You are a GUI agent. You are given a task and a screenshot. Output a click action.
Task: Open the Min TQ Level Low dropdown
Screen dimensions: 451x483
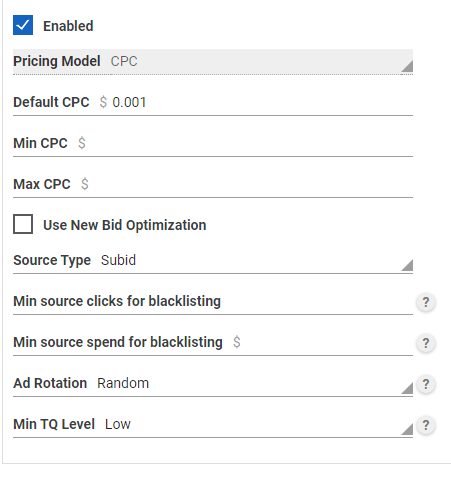213,425
